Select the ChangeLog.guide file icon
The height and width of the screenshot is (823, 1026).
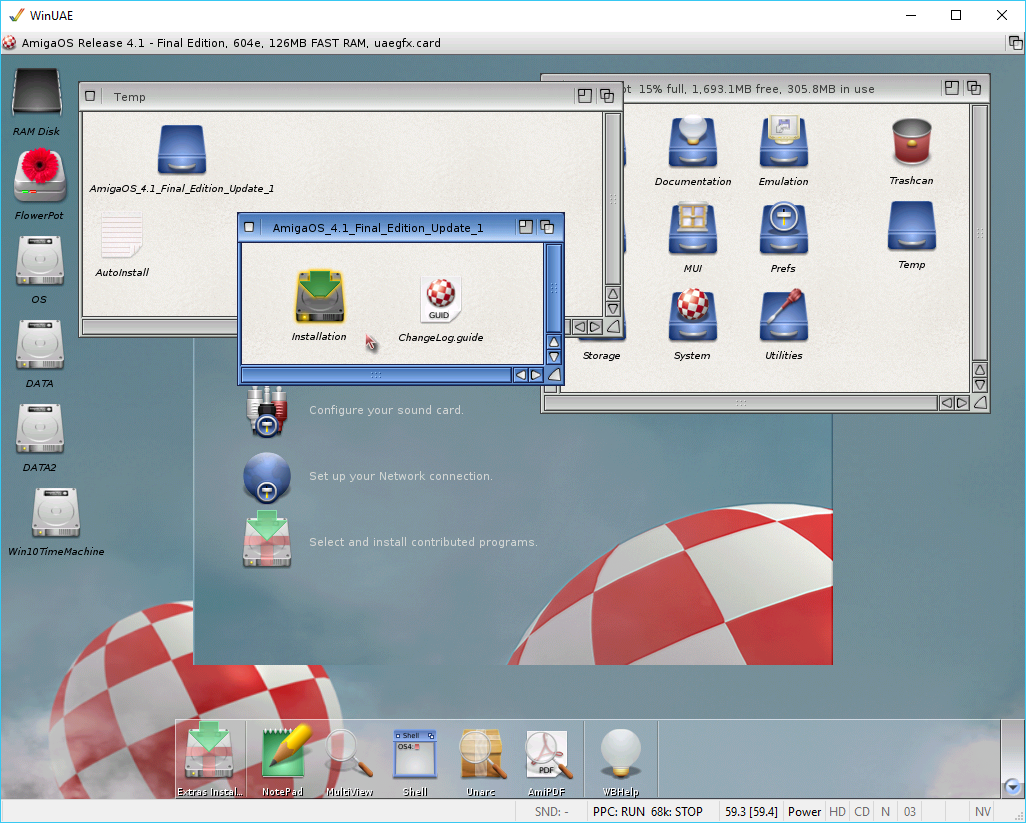coord(441,301)
